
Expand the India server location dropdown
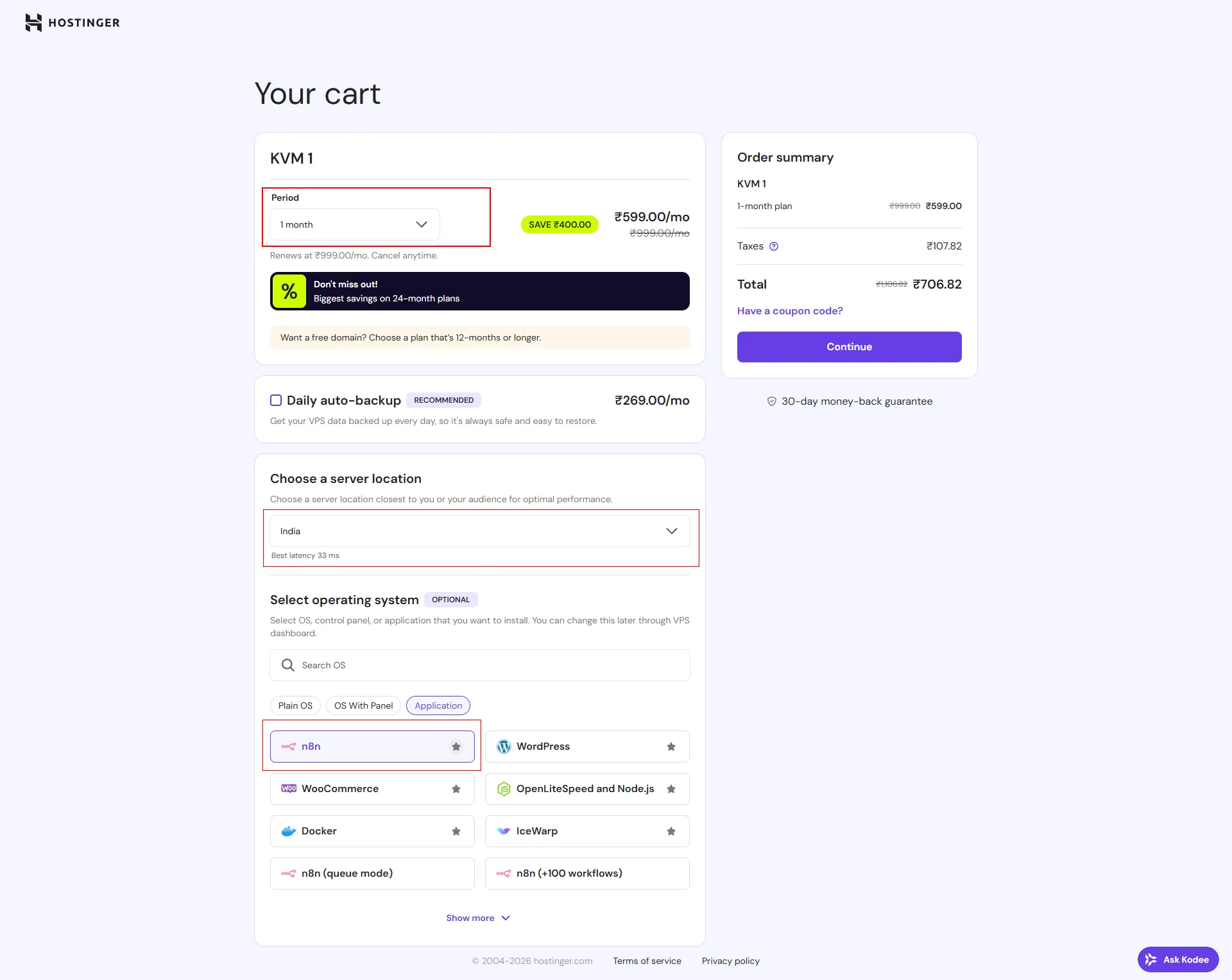click(x=479, y=531)
